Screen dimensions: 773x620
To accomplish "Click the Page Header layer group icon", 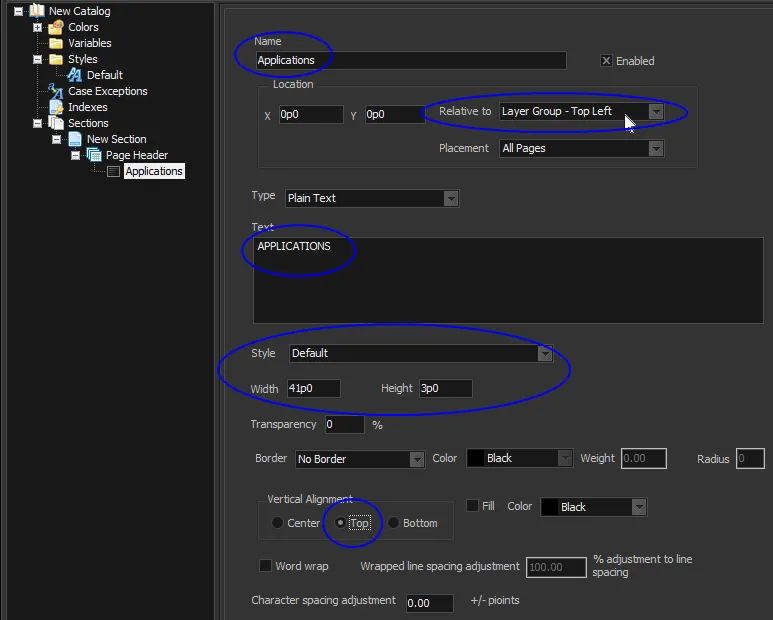I will [x=94, y=155].
